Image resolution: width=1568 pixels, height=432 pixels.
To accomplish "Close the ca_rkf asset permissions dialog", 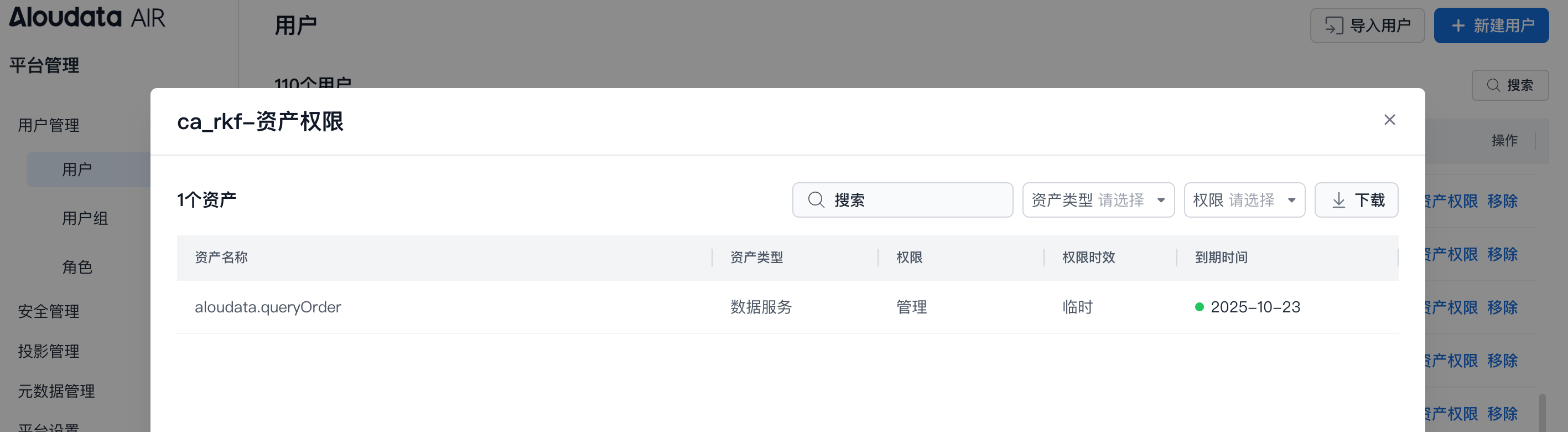I will coord(1389,120).
